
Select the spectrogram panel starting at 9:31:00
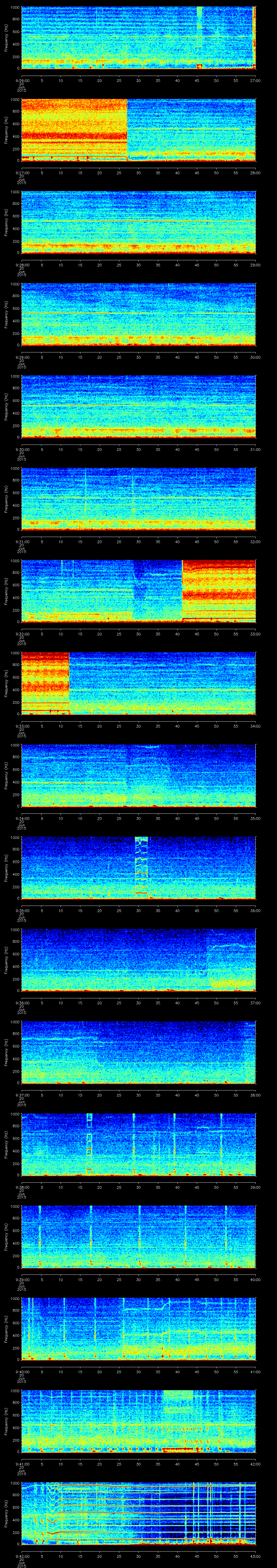(x=139, y=499)
